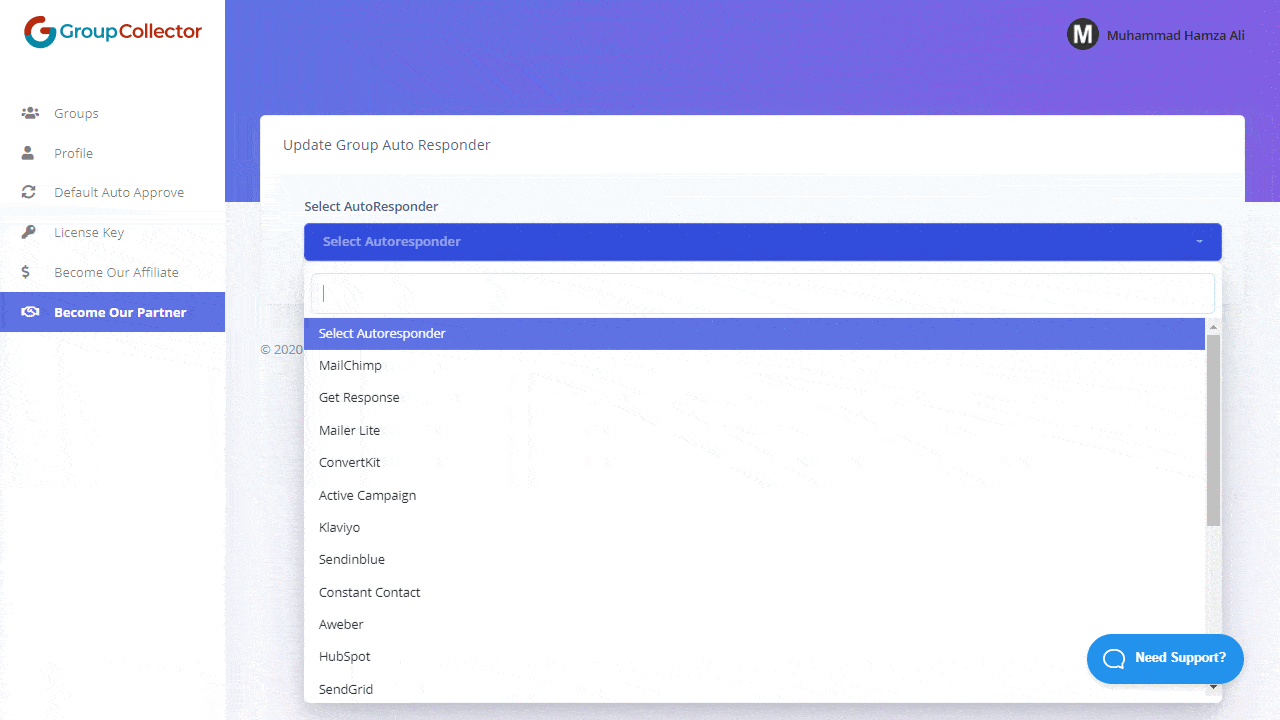
Task: Choose MailChimp from the autoresponder list
Action: (350, 366)
